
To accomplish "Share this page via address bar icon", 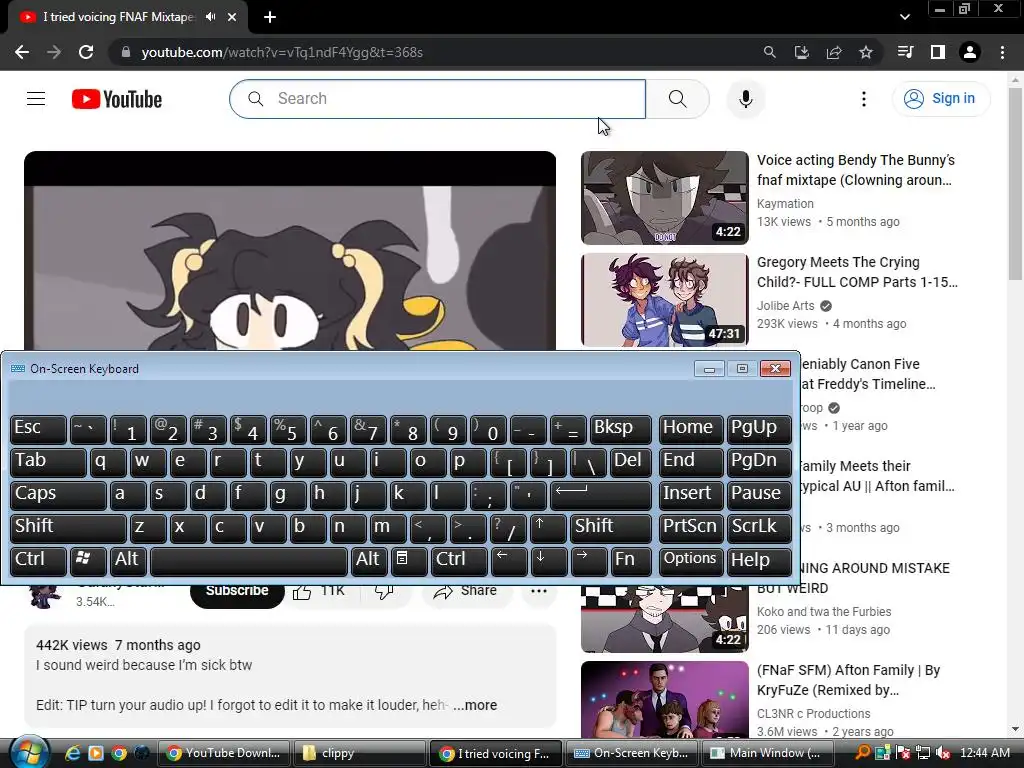I will pyautogui.click(x=834, y=52).
